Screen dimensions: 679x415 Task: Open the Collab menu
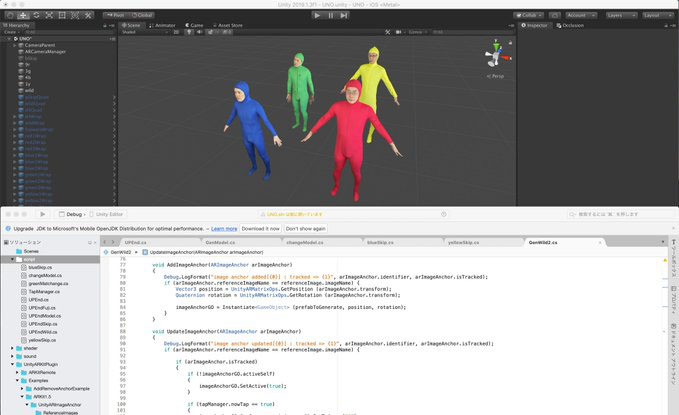[530, 15]
